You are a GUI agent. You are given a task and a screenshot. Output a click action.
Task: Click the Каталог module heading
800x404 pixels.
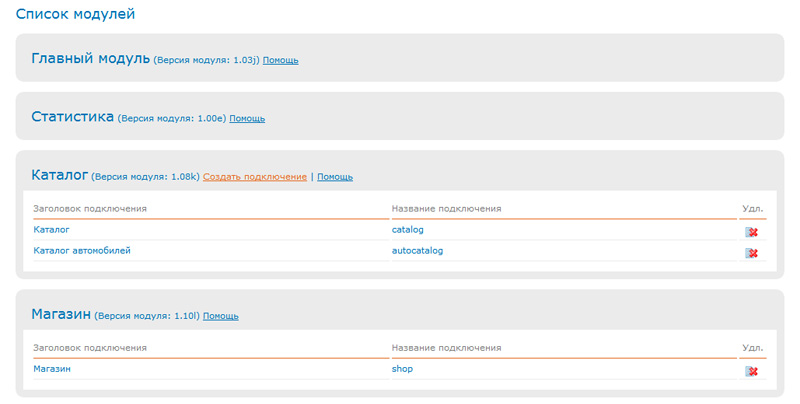pyautogui.click(x=60, y=175)
